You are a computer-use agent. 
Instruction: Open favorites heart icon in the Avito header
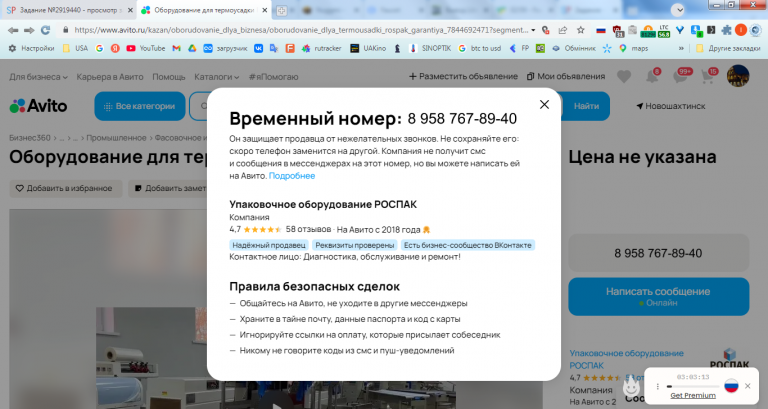(x=624, y=76)
